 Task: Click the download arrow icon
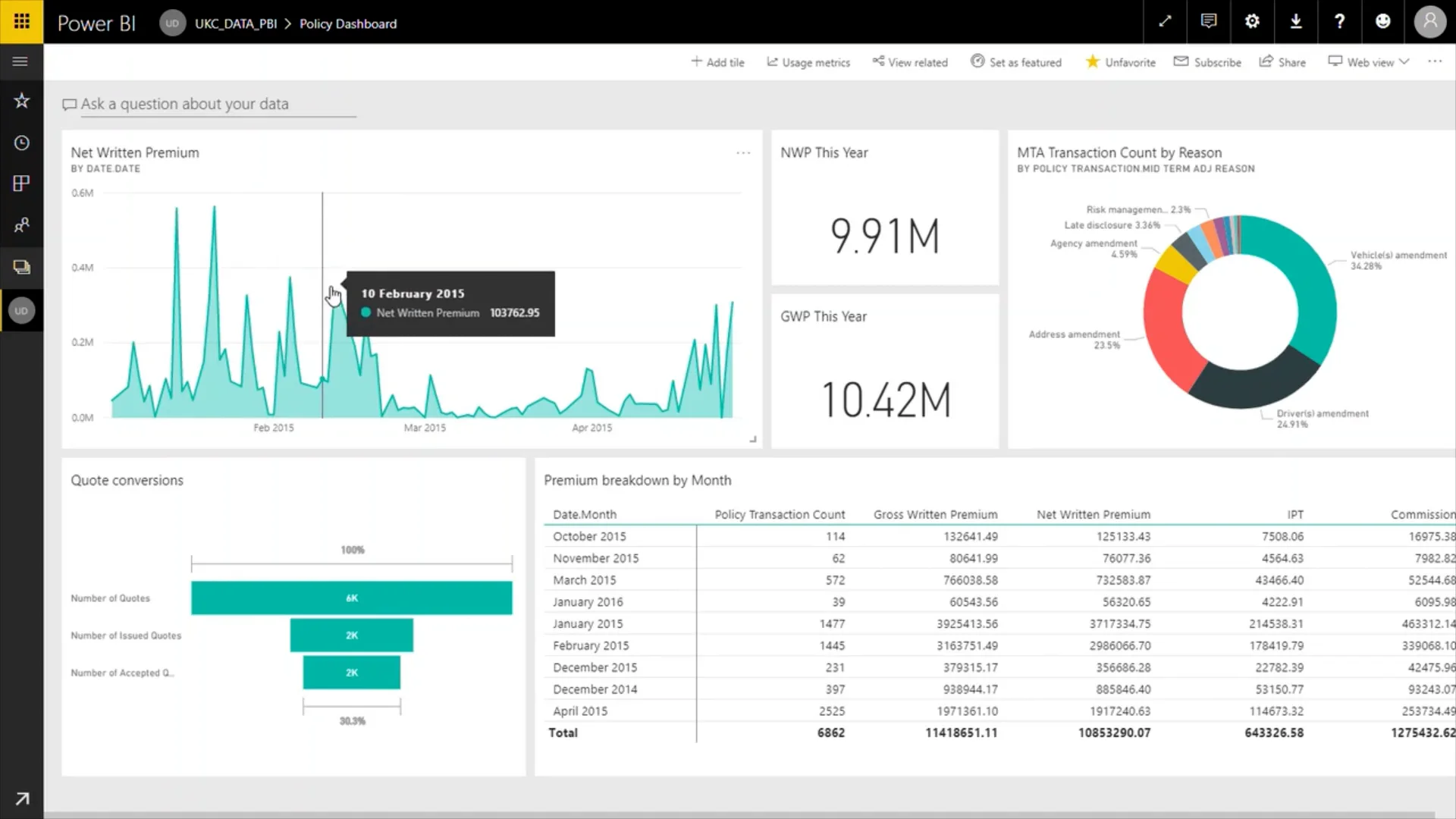(x=1296, y=21)
